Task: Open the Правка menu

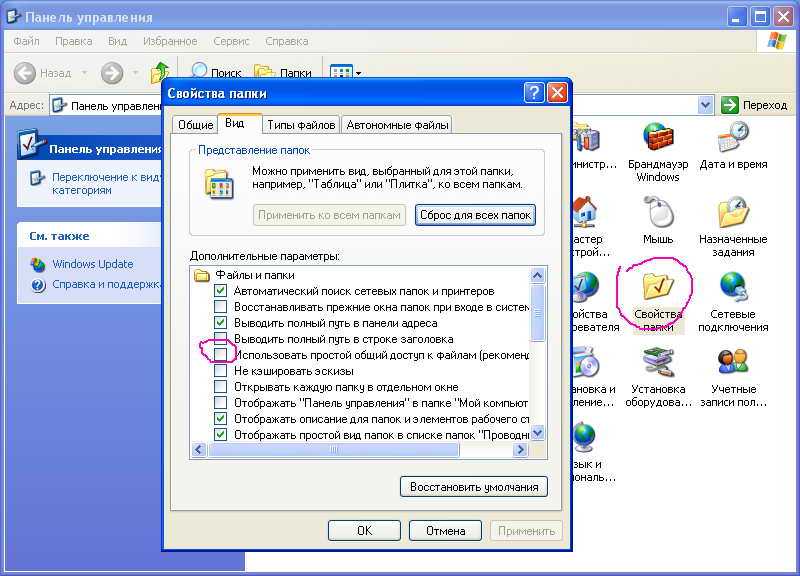Action: (x=73, y=41)
